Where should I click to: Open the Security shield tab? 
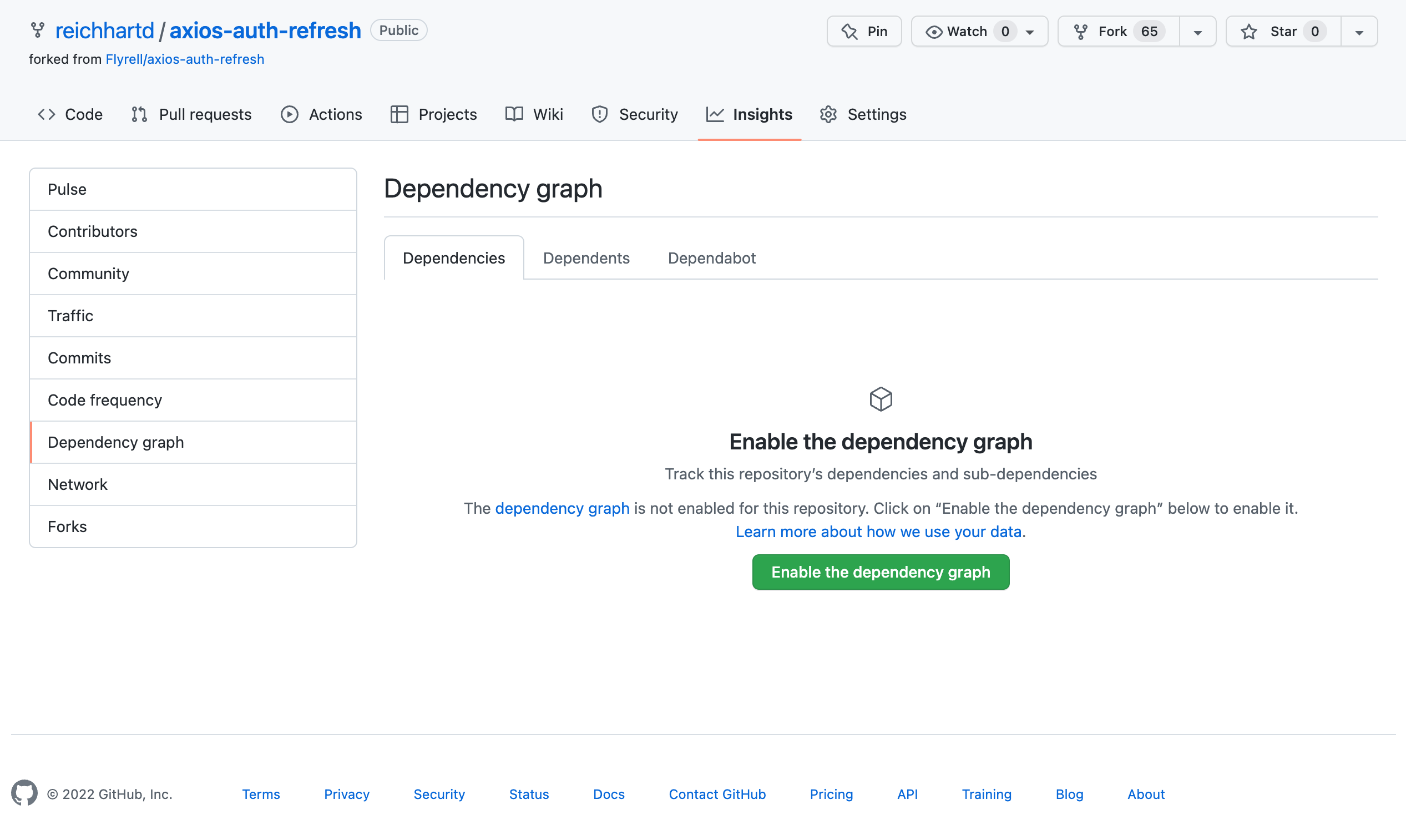click(635, 114)
